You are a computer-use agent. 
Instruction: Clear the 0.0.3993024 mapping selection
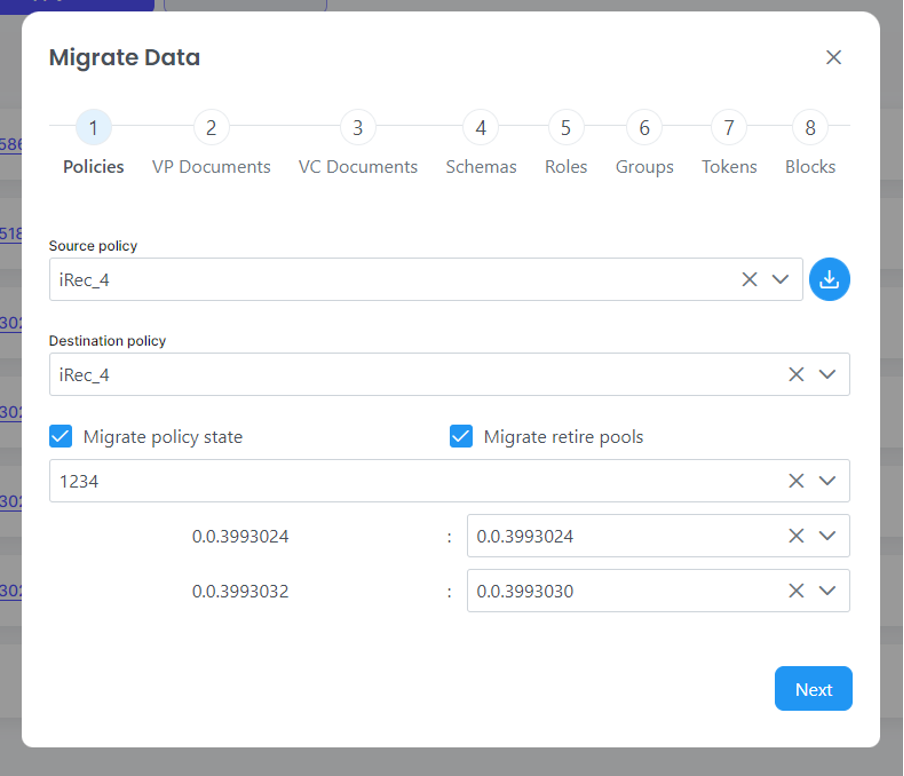[x=796, y=536]
